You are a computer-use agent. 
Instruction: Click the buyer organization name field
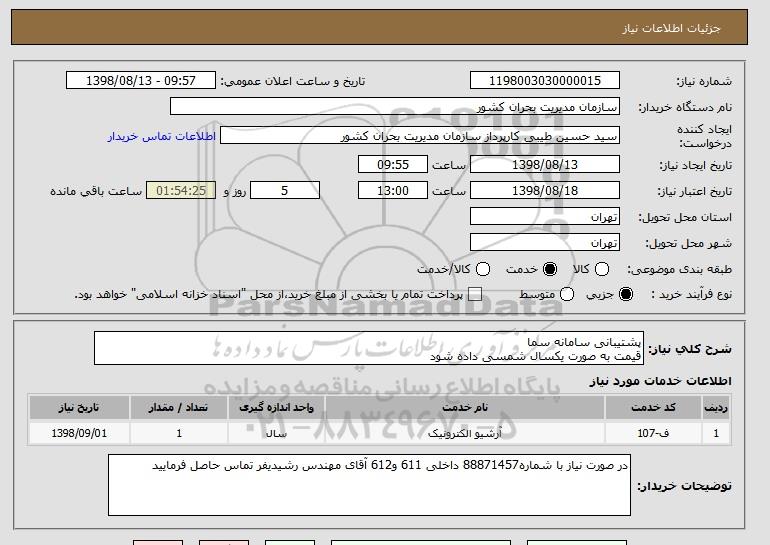(395, 107)
